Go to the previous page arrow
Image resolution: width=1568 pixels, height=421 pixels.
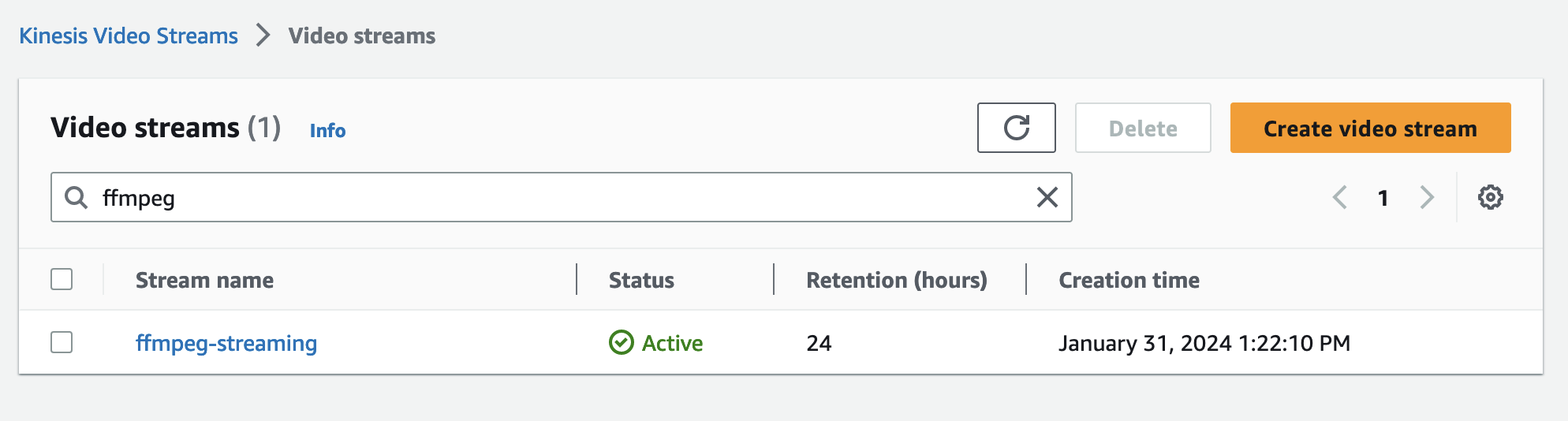coord(1339,197)
